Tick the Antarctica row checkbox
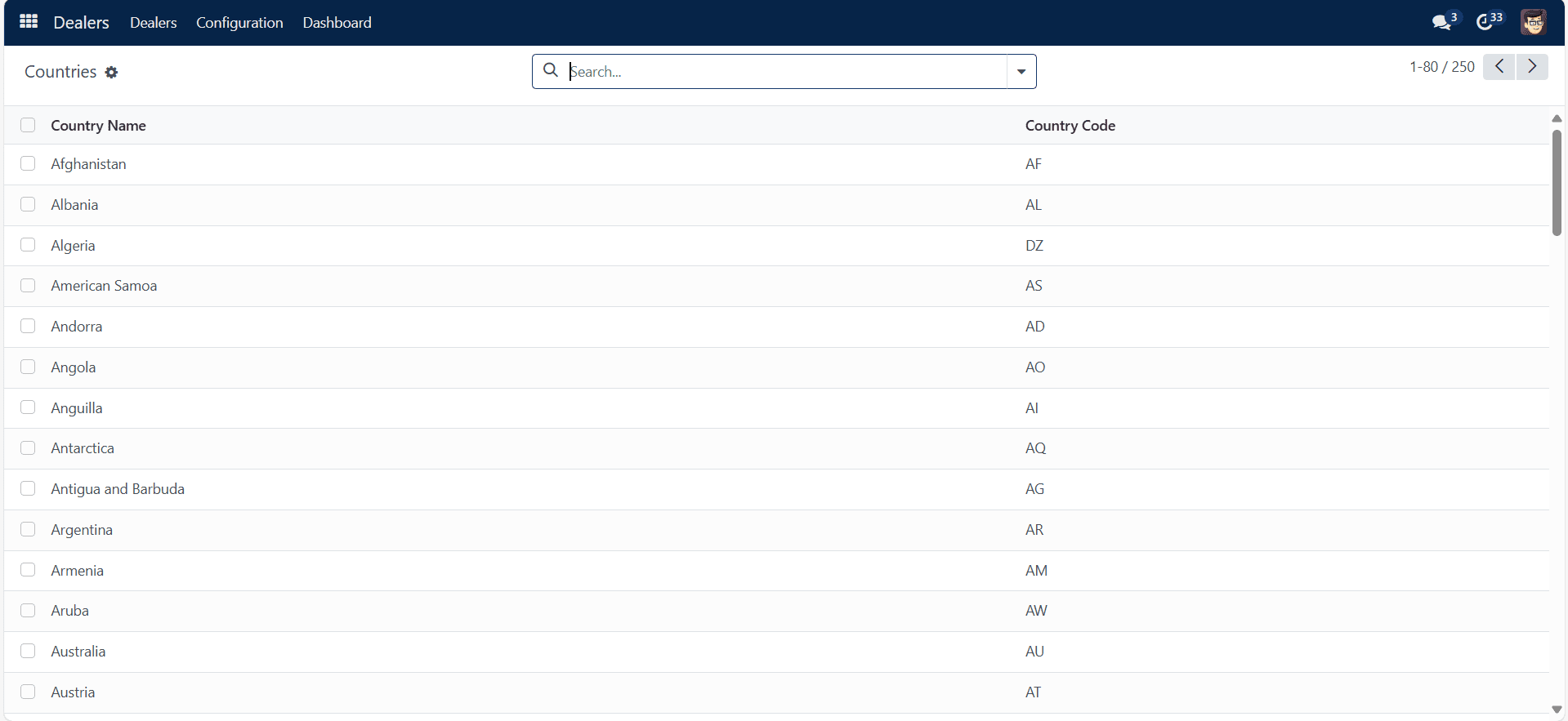Screen dimensions: 1568x721 pyautogui.click(x=28, y=447)
